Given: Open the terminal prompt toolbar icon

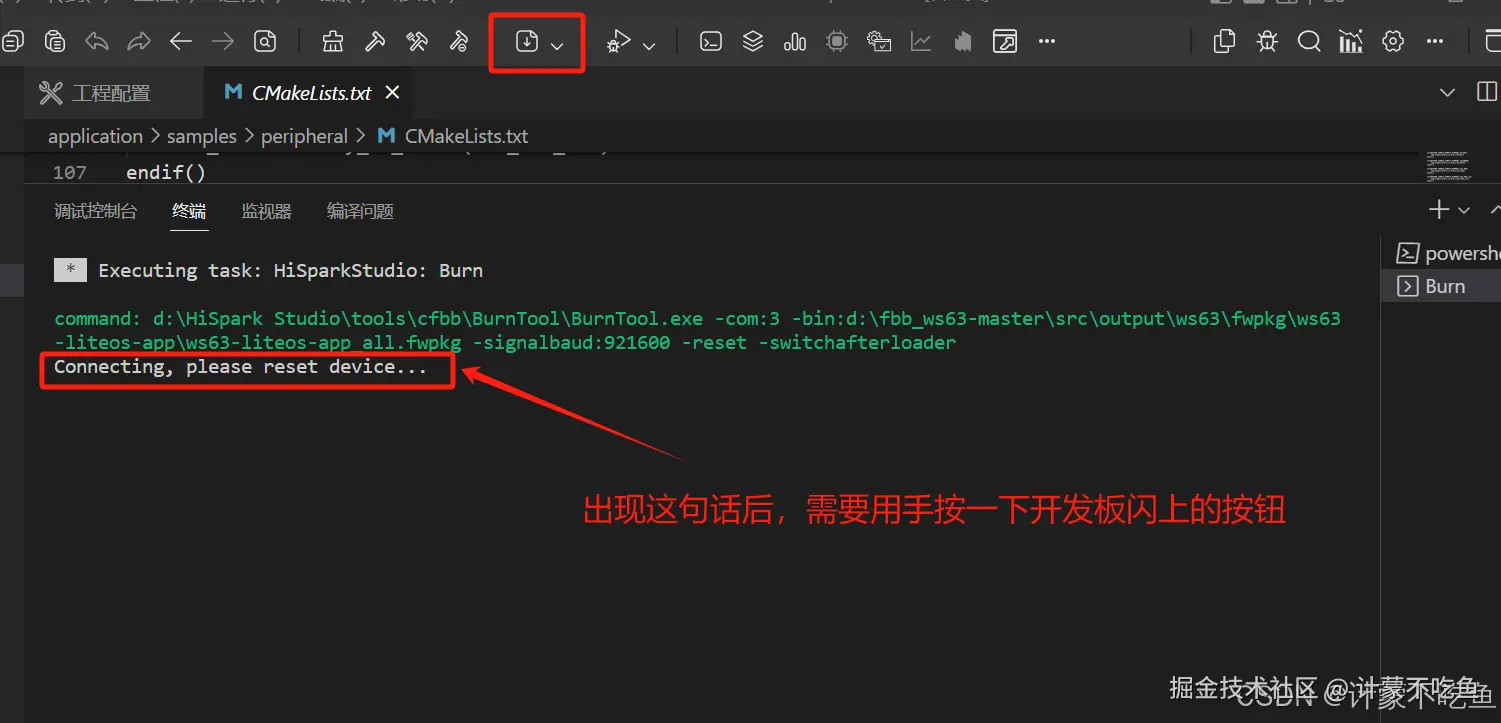Looking at the screenshot, I should (711, 41).
